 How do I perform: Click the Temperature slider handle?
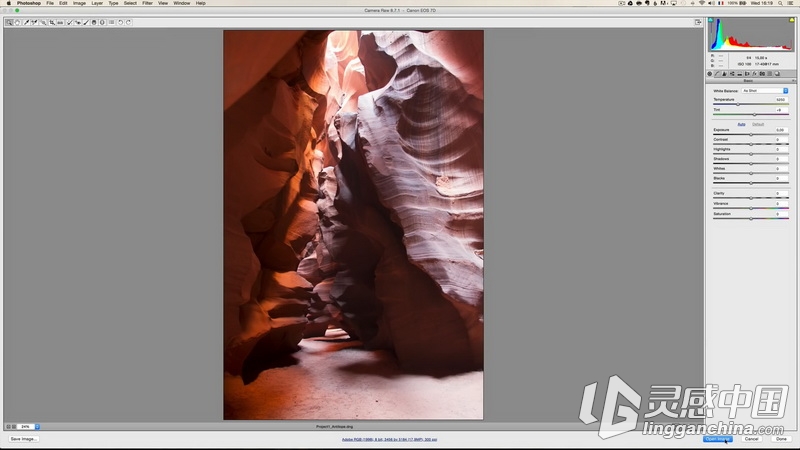pos(738,104)
